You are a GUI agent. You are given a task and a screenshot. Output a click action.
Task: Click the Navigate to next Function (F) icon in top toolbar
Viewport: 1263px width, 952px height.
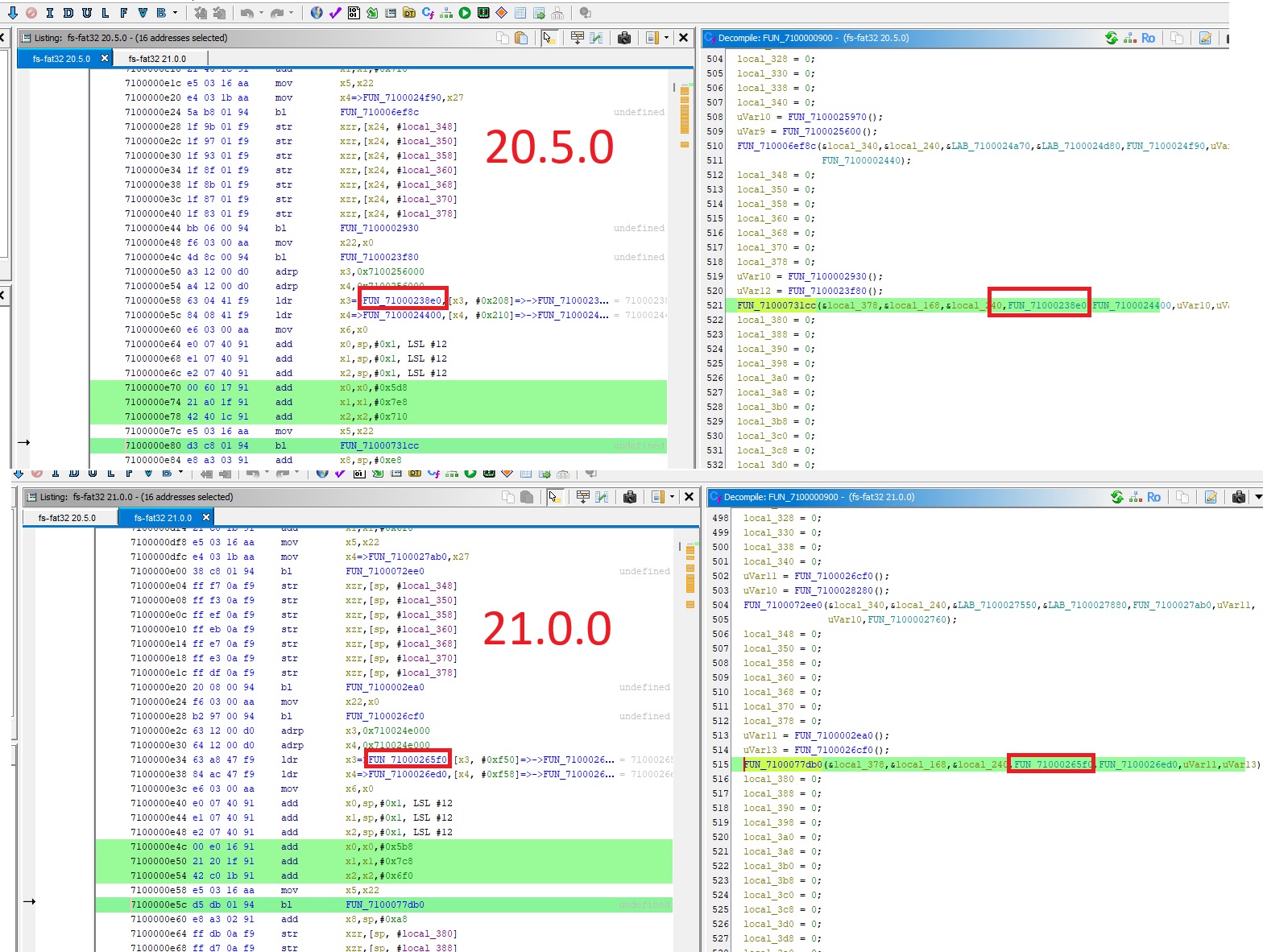point(123,13)
